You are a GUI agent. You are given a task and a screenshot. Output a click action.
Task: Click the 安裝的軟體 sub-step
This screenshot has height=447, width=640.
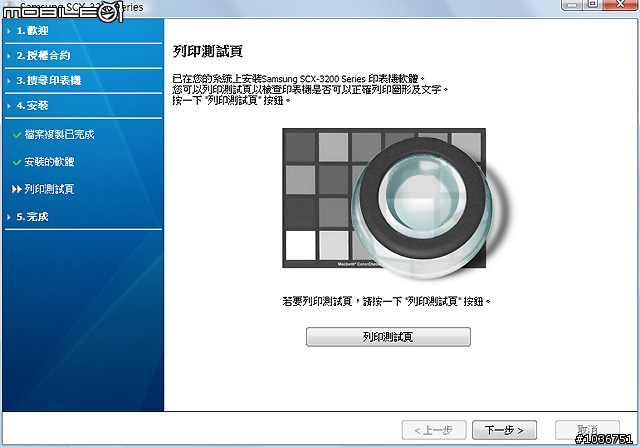(x=49, y=162)
